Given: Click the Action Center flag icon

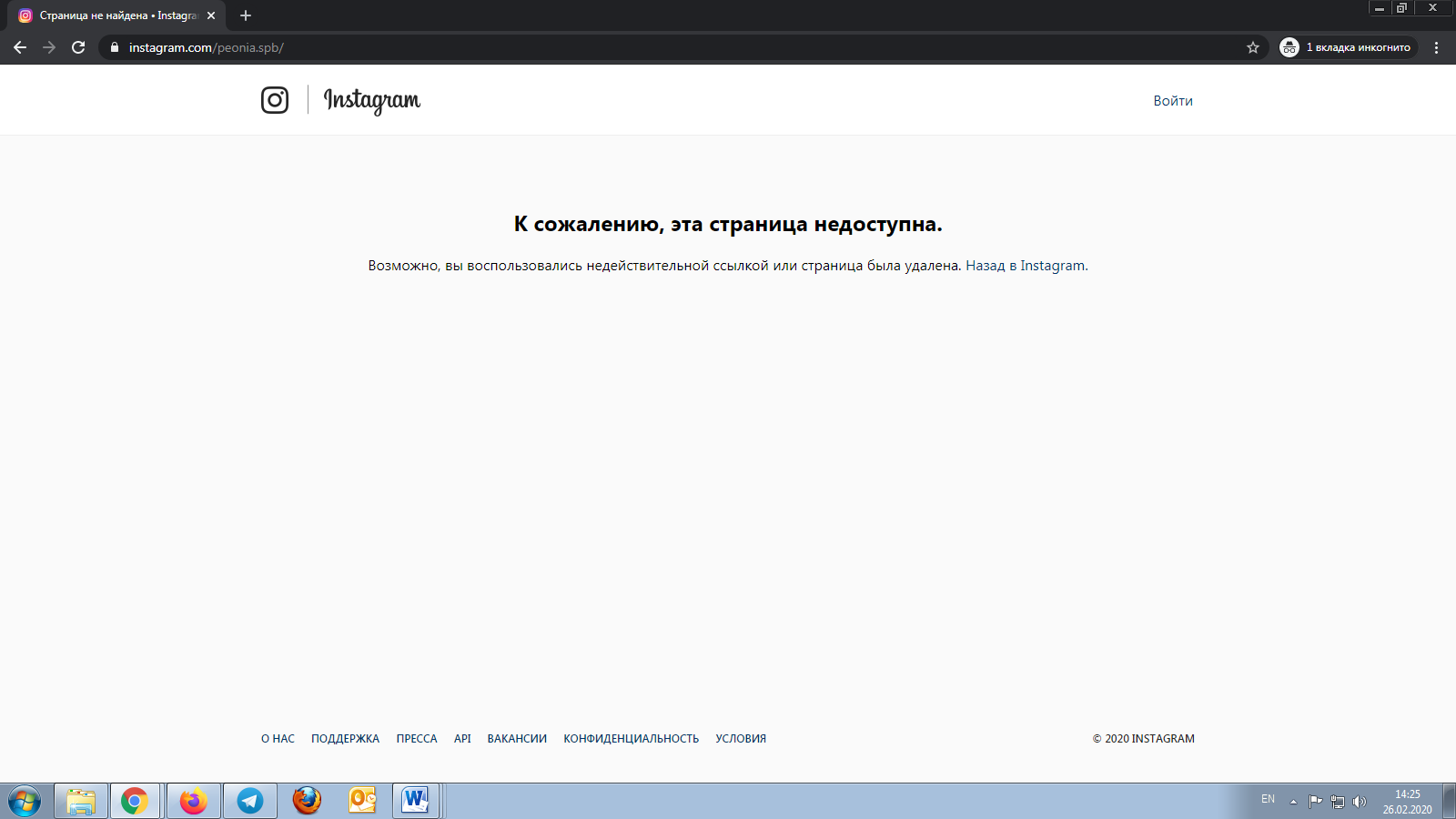Looking at the screenshot, I should (x=1315, y=802).
